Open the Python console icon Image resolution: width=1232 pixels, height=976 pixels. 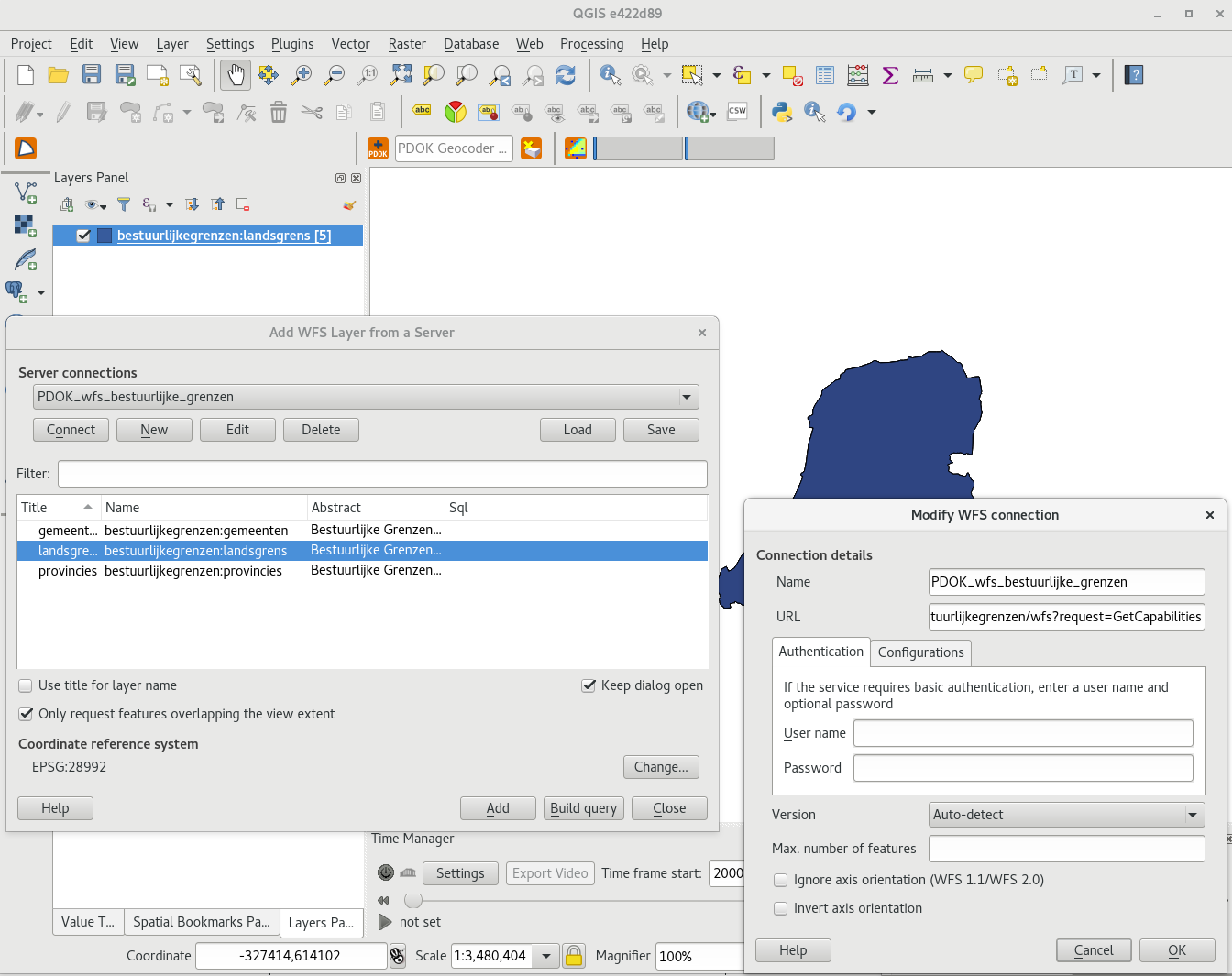[x=782, y=112]
